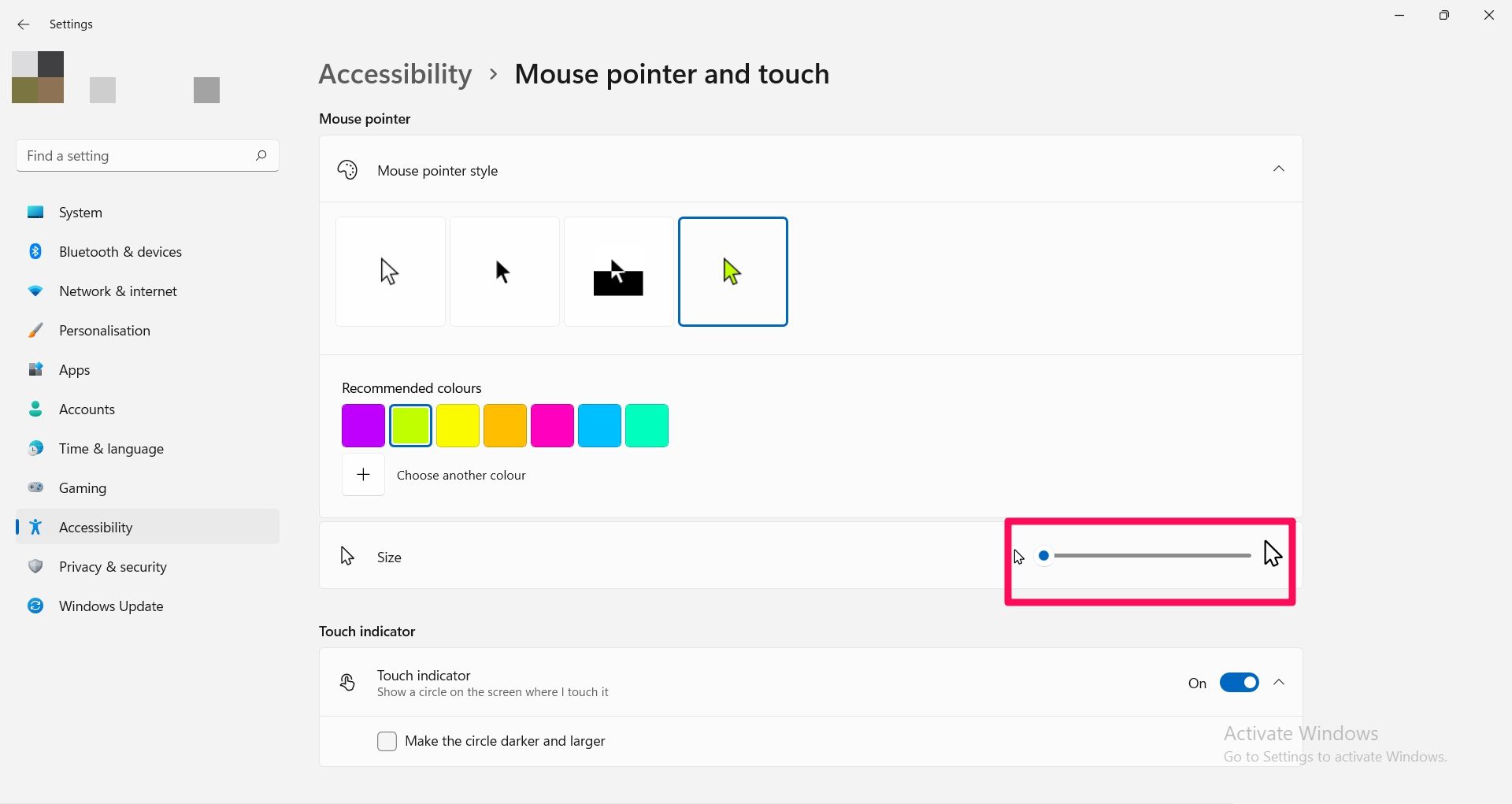This screenshot has width=1512, height=804.
Task: Click the plus icon for another colour
Action: coord(363,475)
